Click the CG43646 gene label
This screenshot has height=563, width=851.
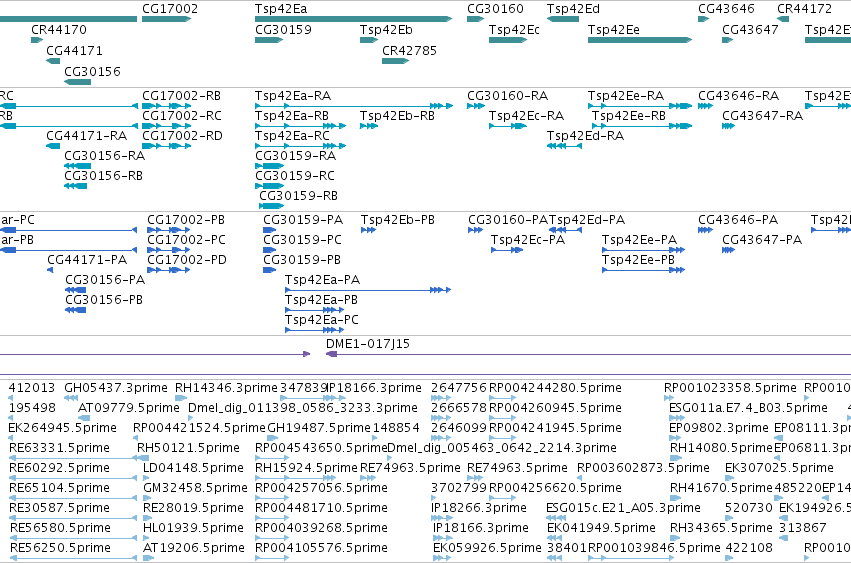pos(726,9)
